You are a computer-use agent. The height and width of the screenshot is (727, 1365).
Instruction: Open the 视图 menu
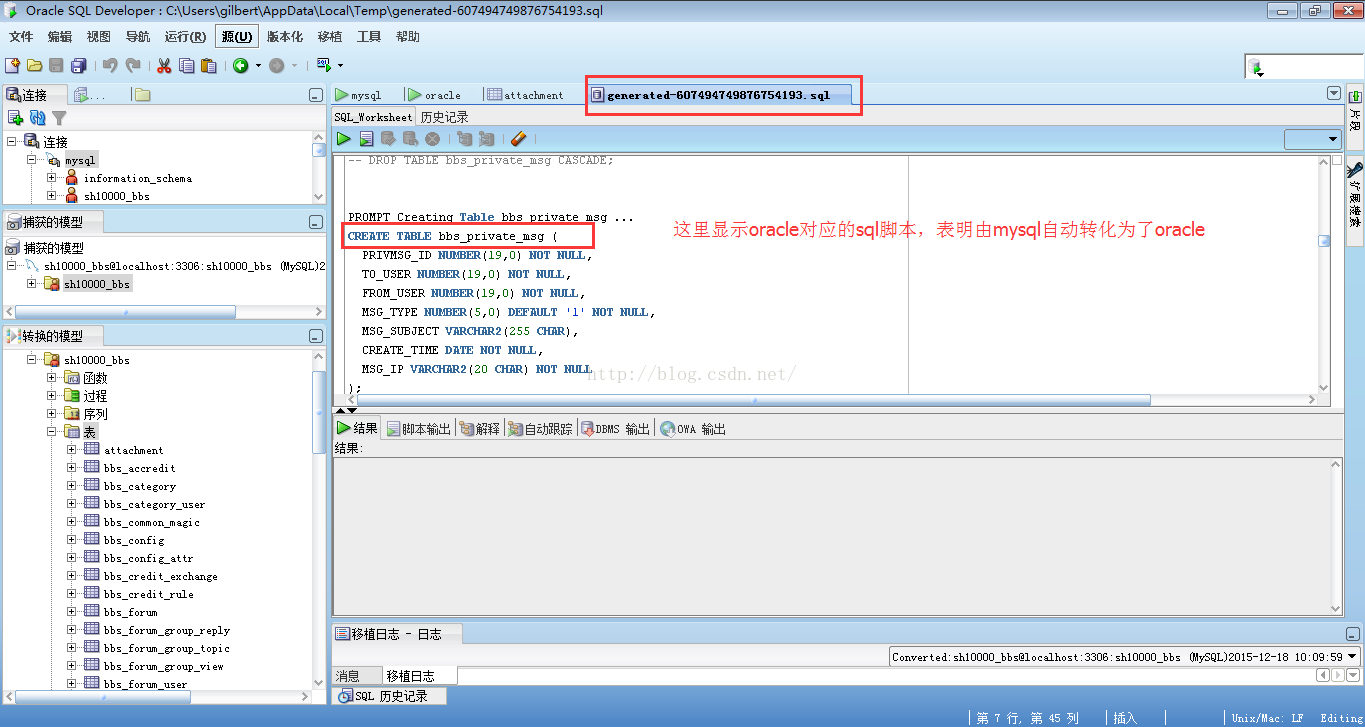[x=99, y=36]
